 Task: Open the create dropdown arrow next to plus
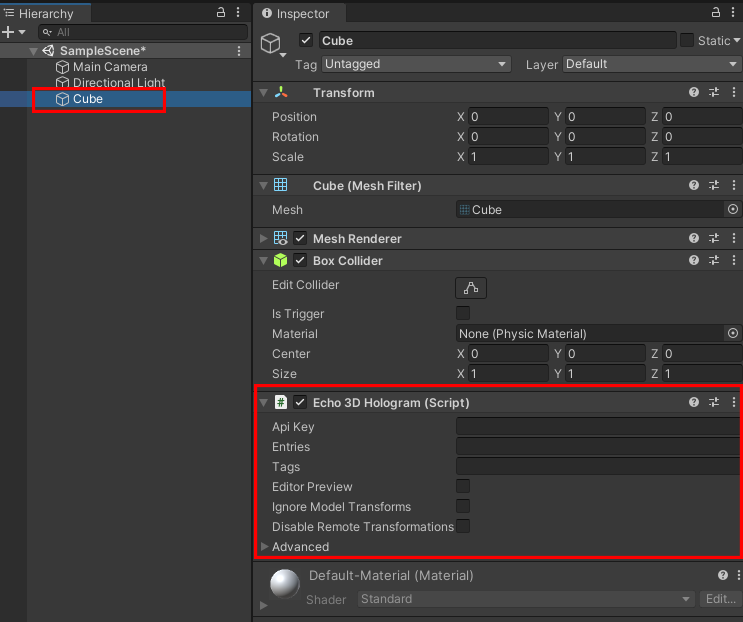[22, 32]
